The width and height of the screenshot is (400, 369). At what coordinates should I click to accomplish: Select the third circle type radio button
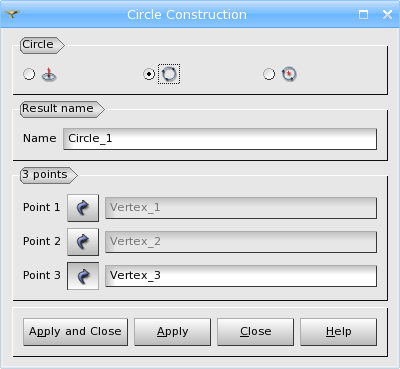coord(269,74)
